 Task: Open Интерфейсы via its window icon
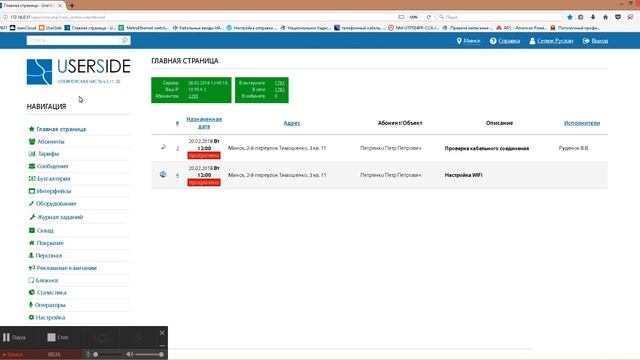pos(32,191)
